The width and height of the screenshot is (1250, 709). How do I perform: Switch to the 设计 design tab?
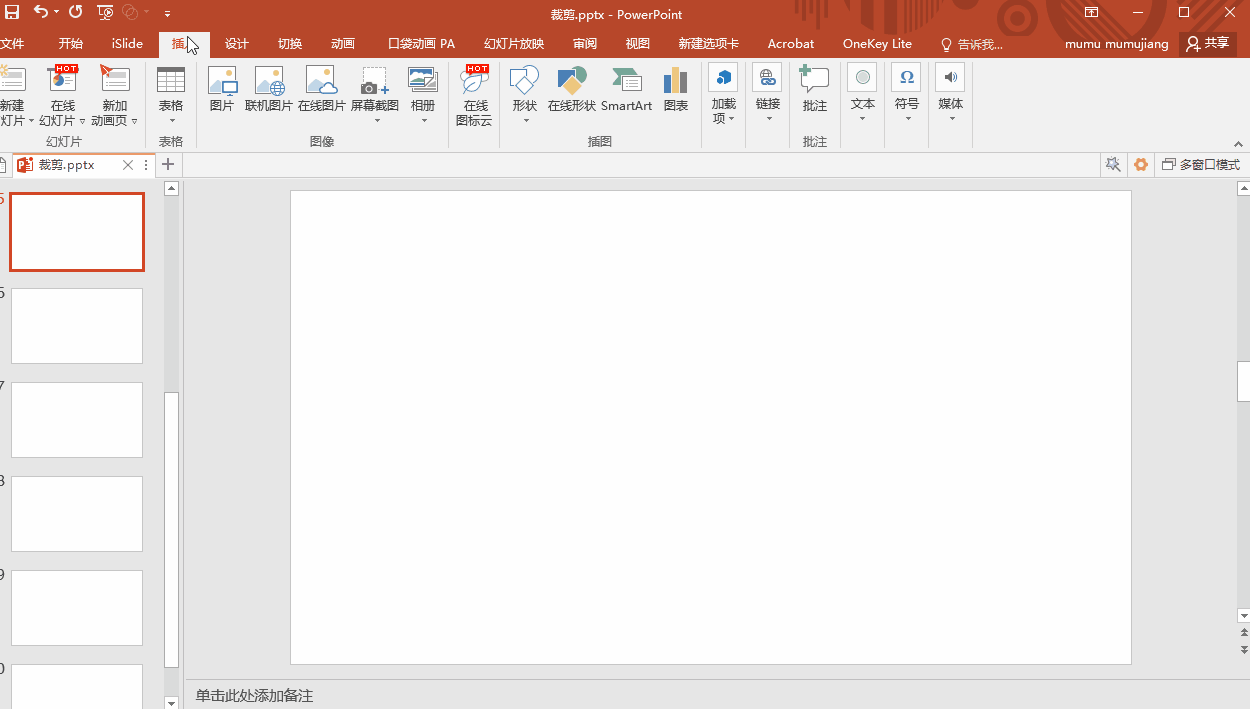tap(237, 44)
